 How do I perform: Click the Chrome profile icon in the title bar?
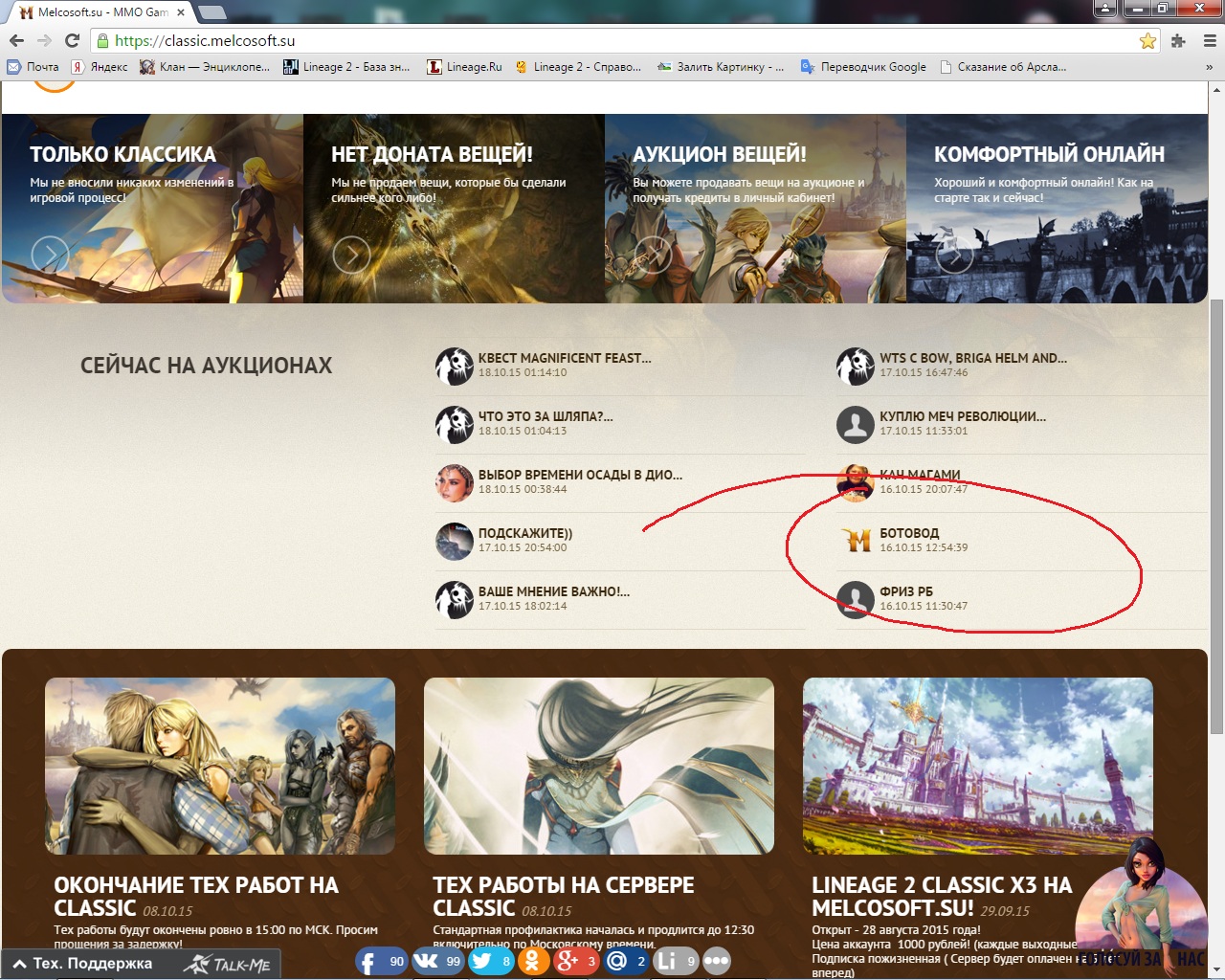pos(1105,9)
